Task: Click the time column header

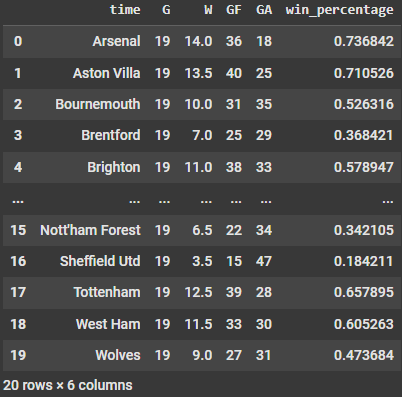Action: pyautogui.click(x=125, y=9)
